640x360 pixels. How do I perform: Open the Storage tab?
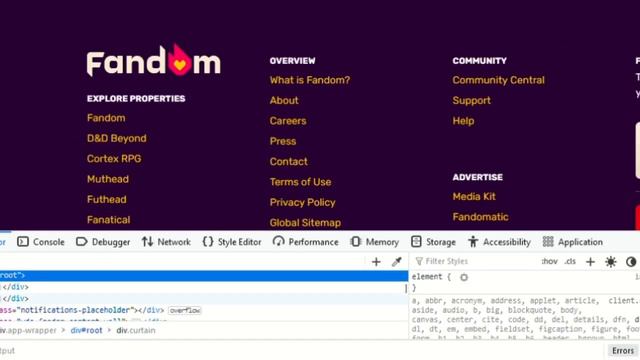pos(433,242)
